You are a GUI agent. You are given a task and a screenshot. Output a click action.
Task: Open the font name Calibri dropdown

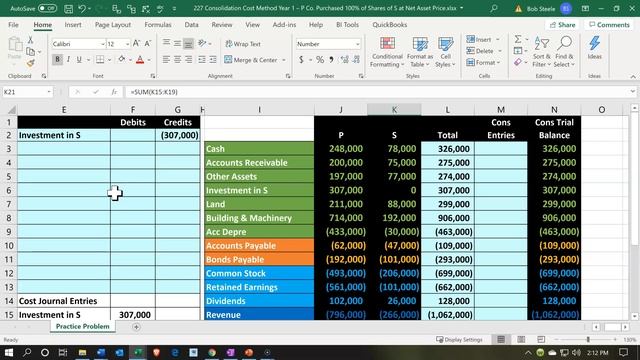click(x=102, y=44)
